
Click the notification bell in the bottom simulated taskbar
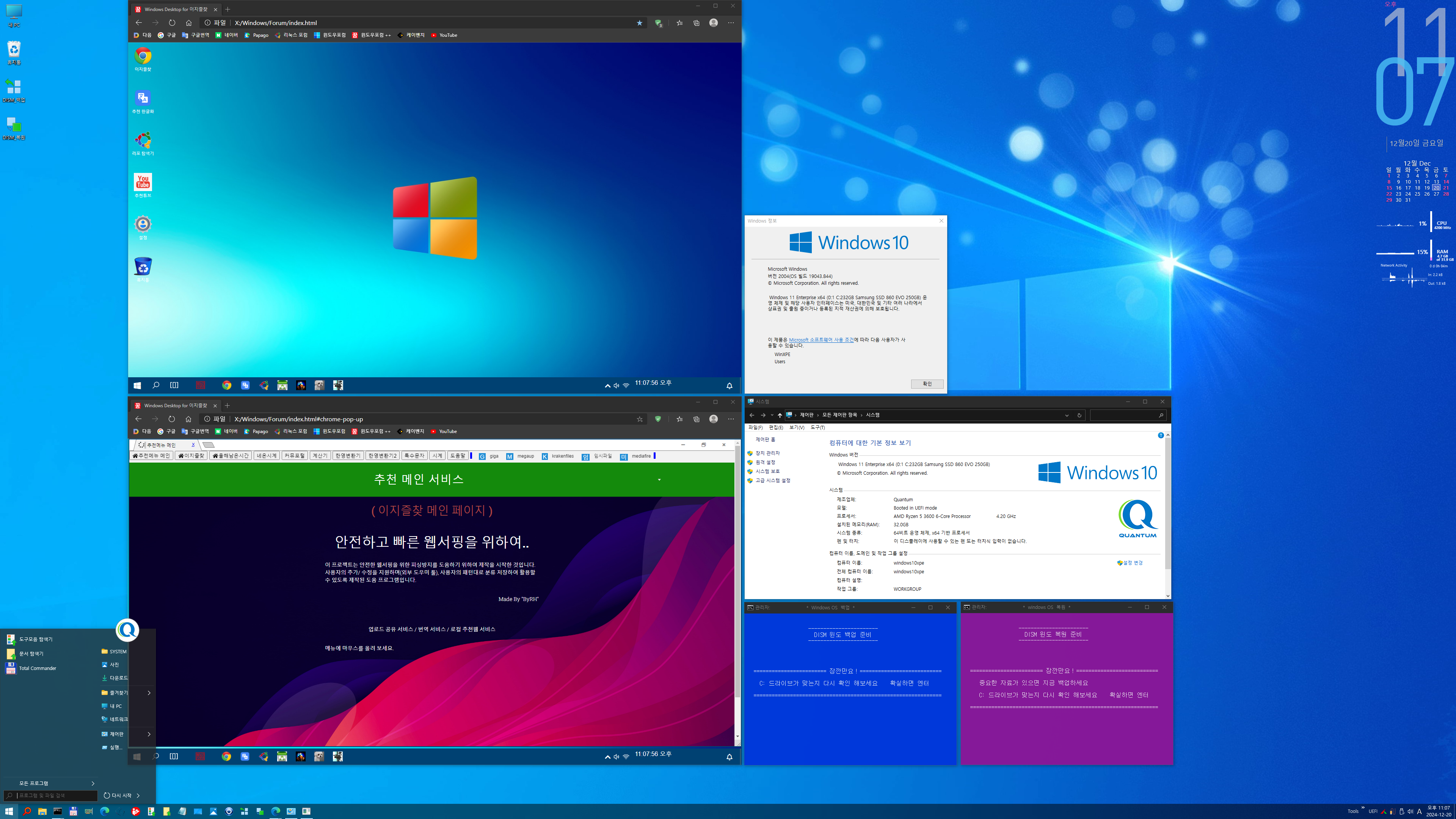[729, 757]
